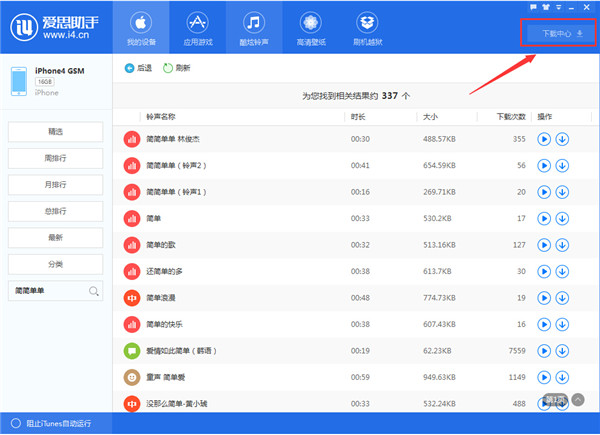This screenshot has height=435, width=600.
Task: Click green chat icon beside 爱情如此简单
Action: tap(132, 351)
